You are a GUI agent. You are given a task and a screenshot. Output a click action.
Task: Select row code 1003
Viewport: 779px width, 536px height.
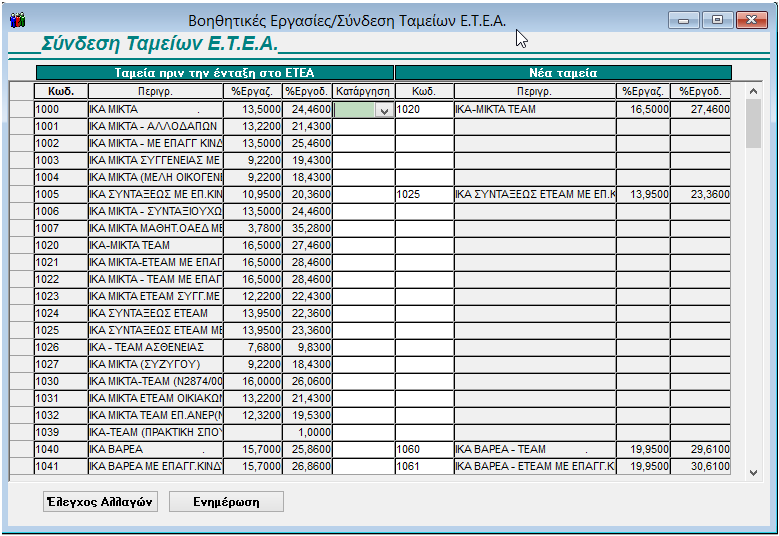[x=61, y=160]
